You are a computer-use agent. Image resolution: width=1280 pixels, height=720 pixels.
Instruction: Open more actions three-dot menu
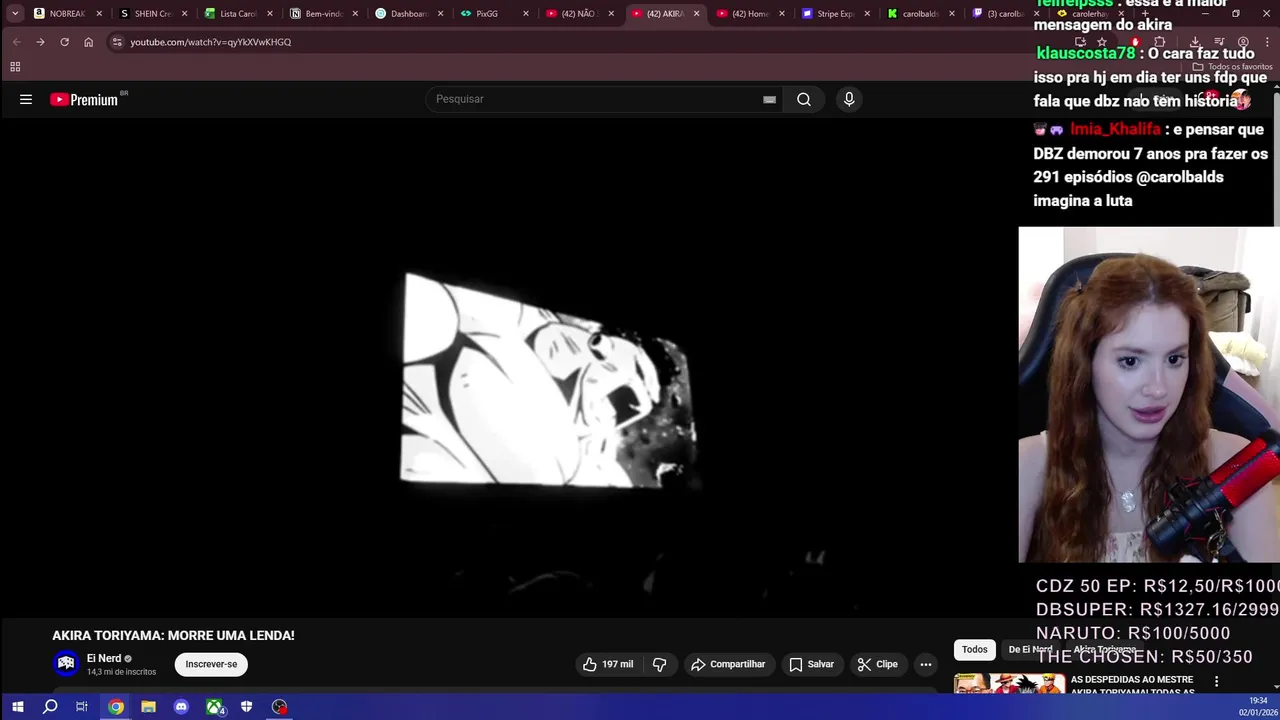(926, 664)
